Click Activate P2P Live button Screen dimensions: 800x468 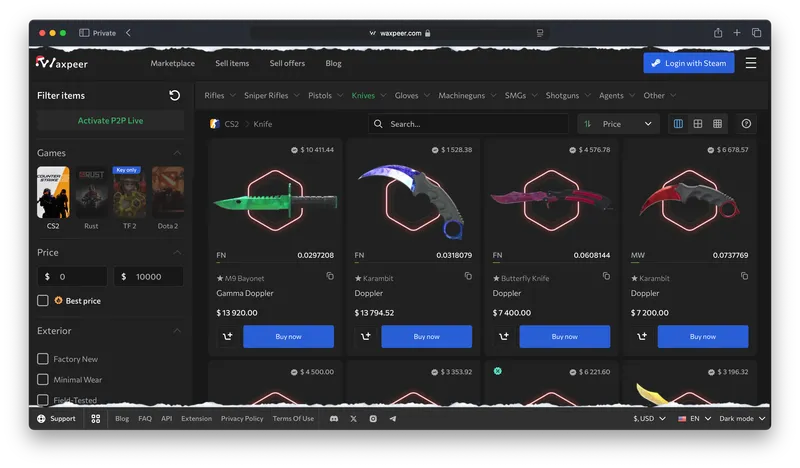coord(110,121)
